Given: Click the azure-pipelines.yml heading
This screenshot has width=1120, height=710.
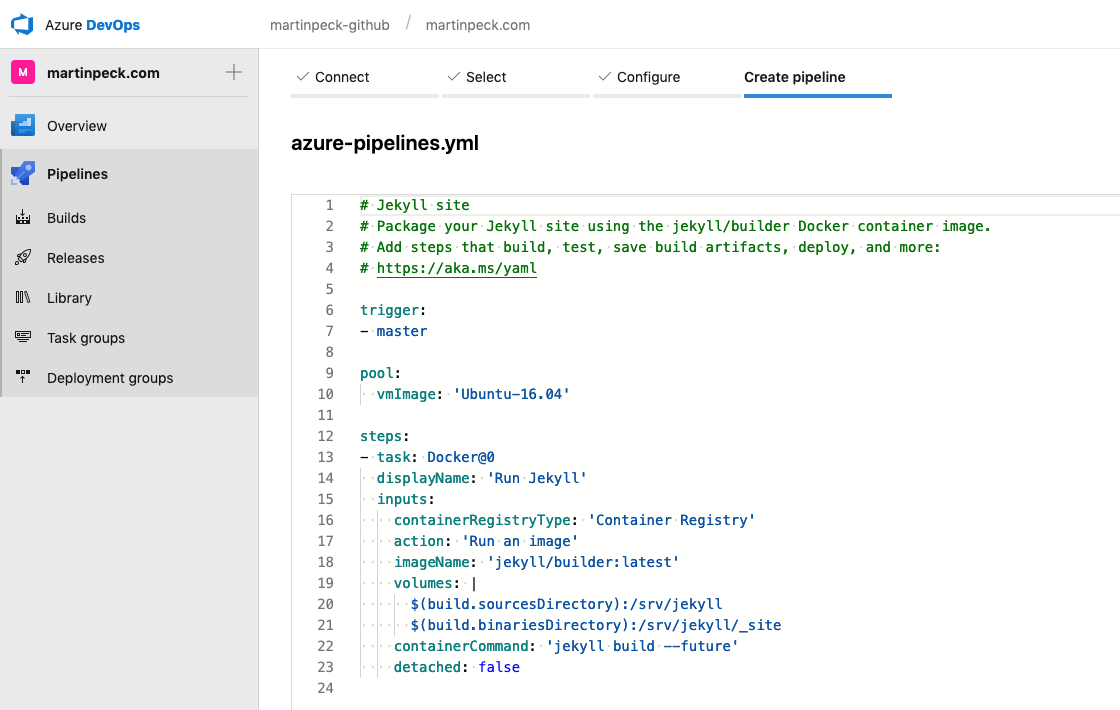Looking at the screenshot, I should coord(385,143).
